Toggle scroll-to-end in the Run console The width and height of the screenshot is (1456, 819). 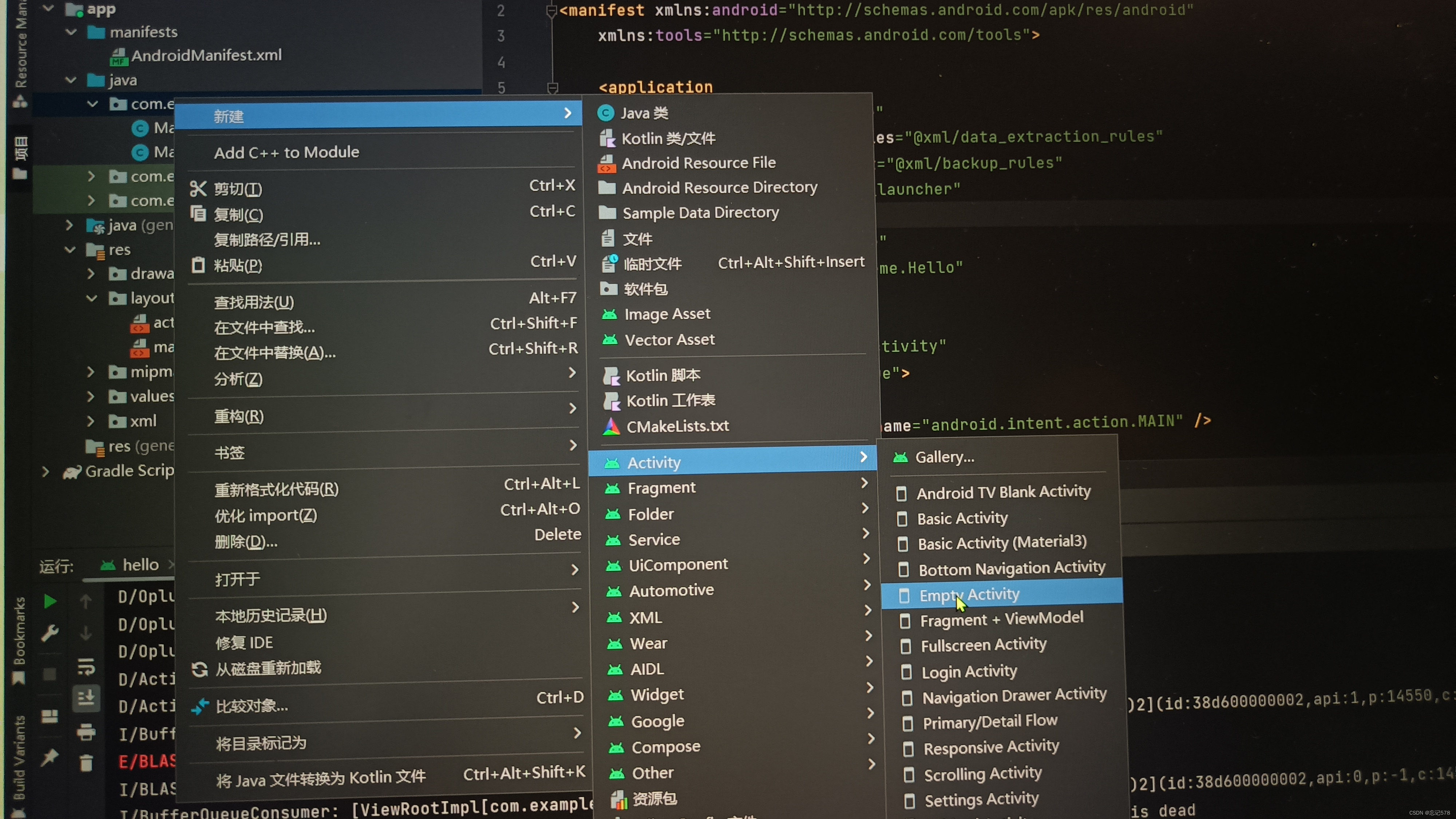coord(86,699)
